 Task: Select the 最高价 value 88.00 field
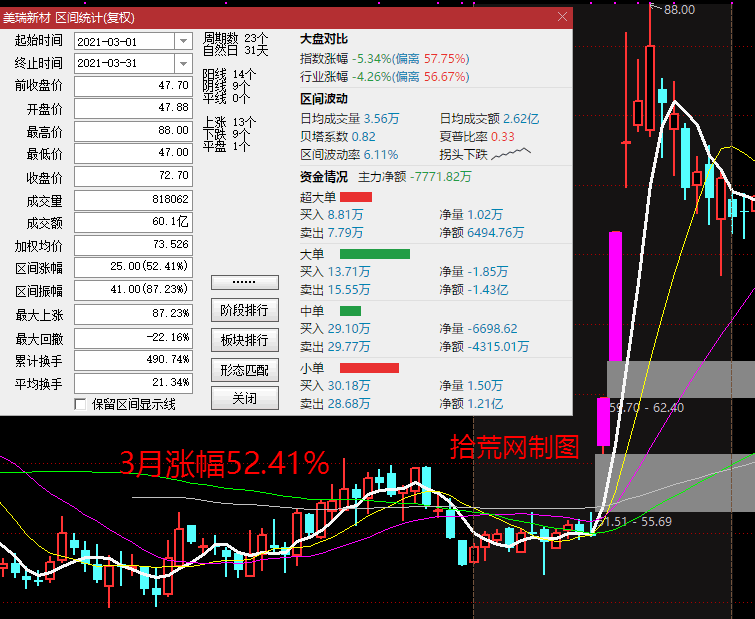[133, 130]
